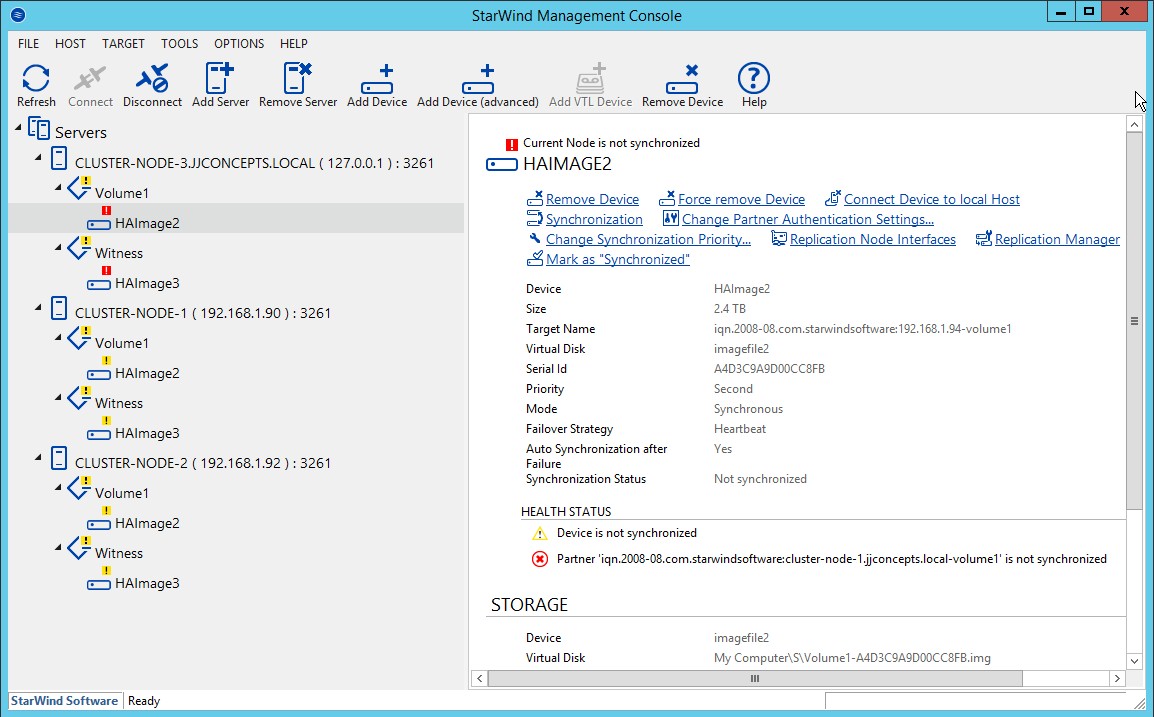The width and height of the screenshot is (1154, 717).
Task: Click the HAIMAGE2 header device icon
Action: [501, 165]
